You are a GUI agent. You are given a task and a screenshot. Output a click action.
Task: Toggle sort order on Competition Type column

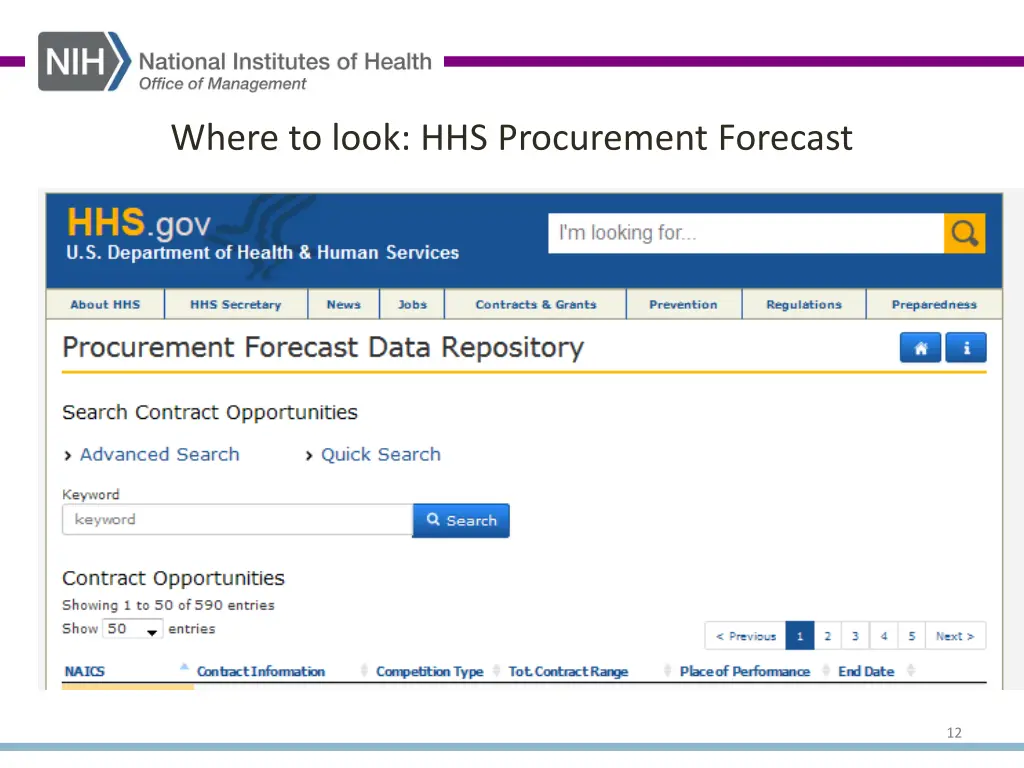(496, 671)
